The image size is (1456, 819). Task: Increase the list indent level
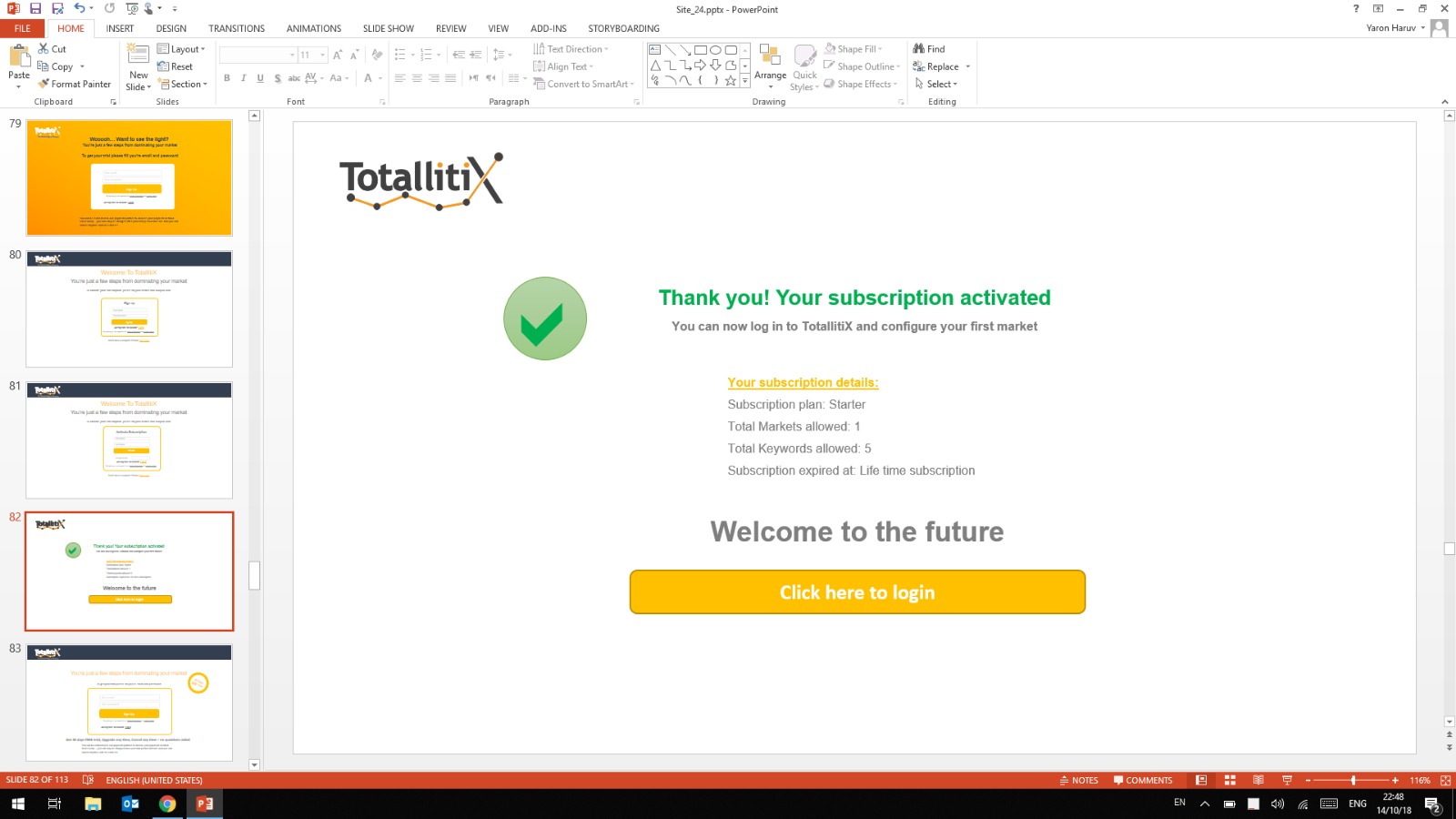pyautogui.click(x=475, y=55)
